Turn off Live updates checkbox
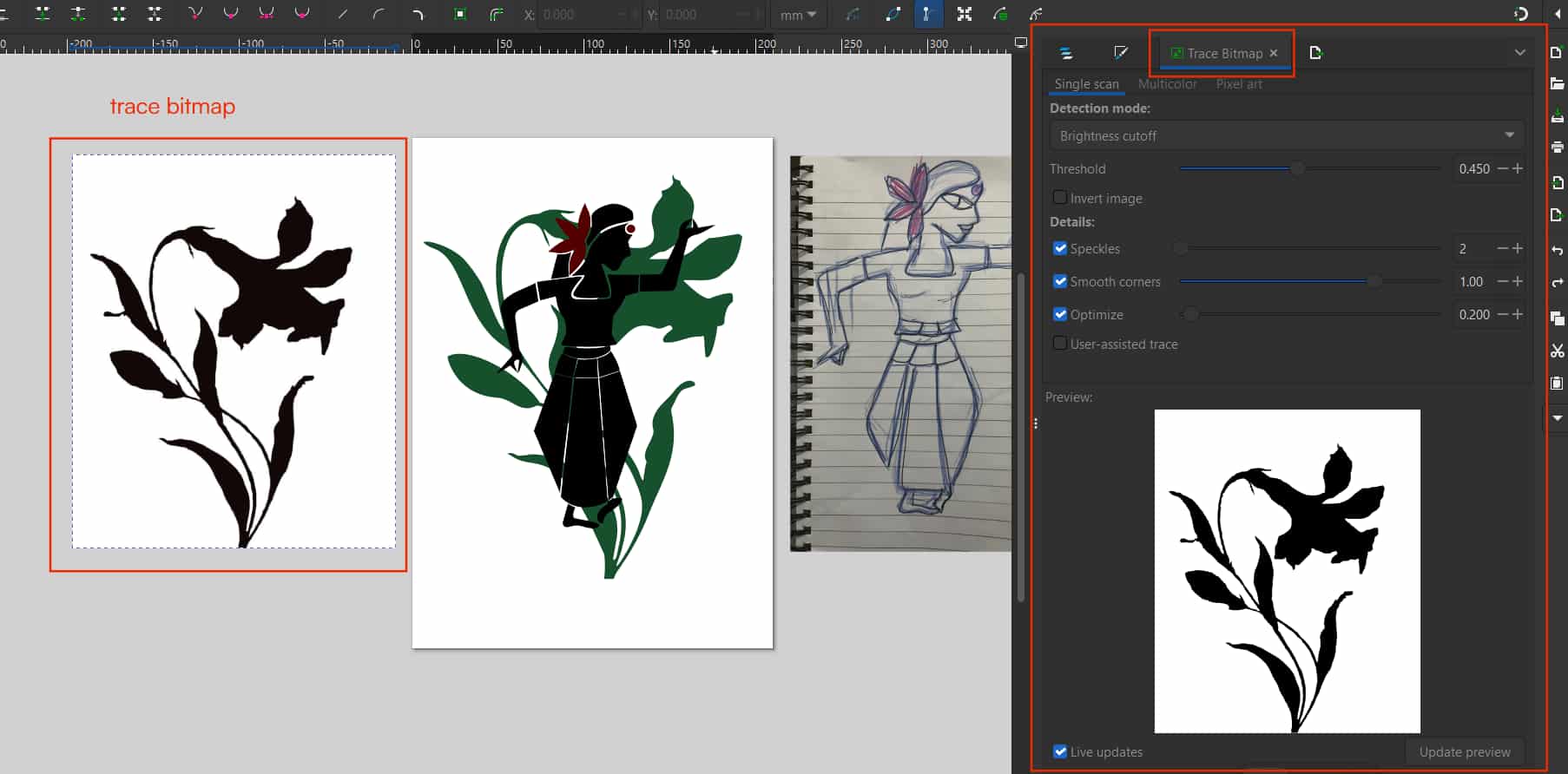The height and width of the screenshot is (774, 1568). tap(1060, 751)
